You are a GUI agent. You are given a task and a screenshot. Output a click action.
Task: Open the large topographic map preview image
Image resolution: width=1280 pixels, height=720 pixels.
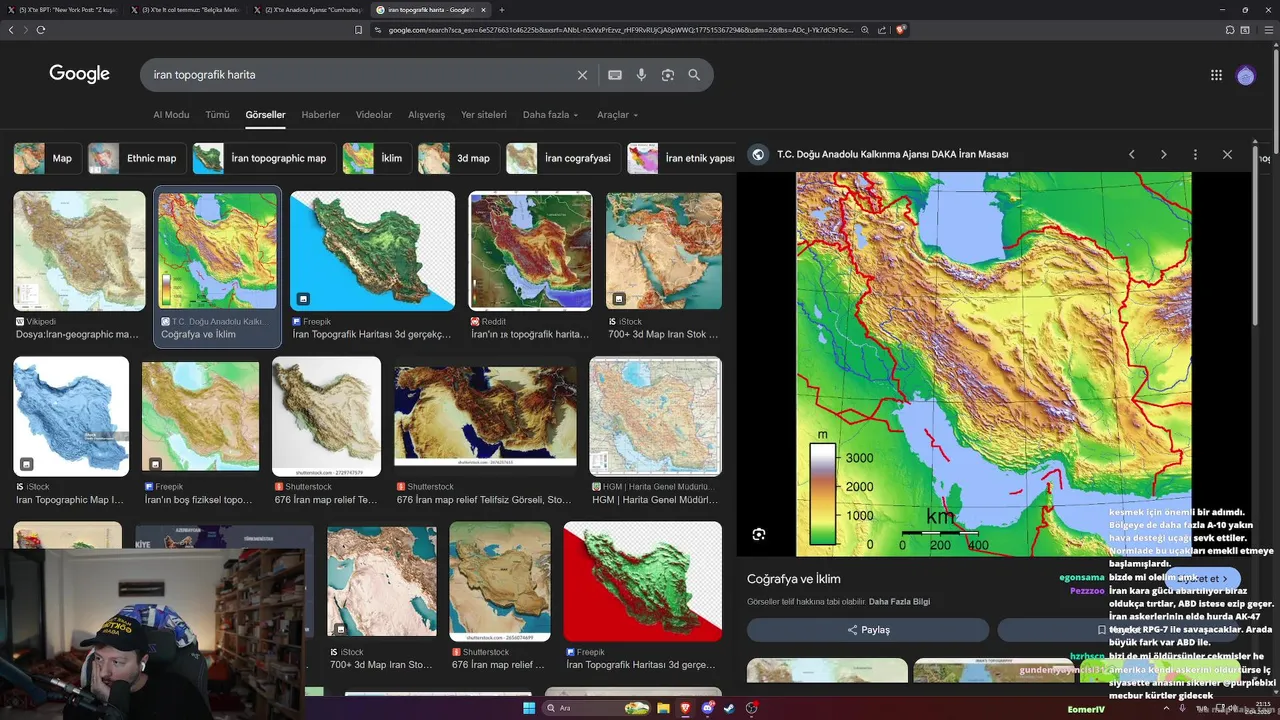point(994,364)
